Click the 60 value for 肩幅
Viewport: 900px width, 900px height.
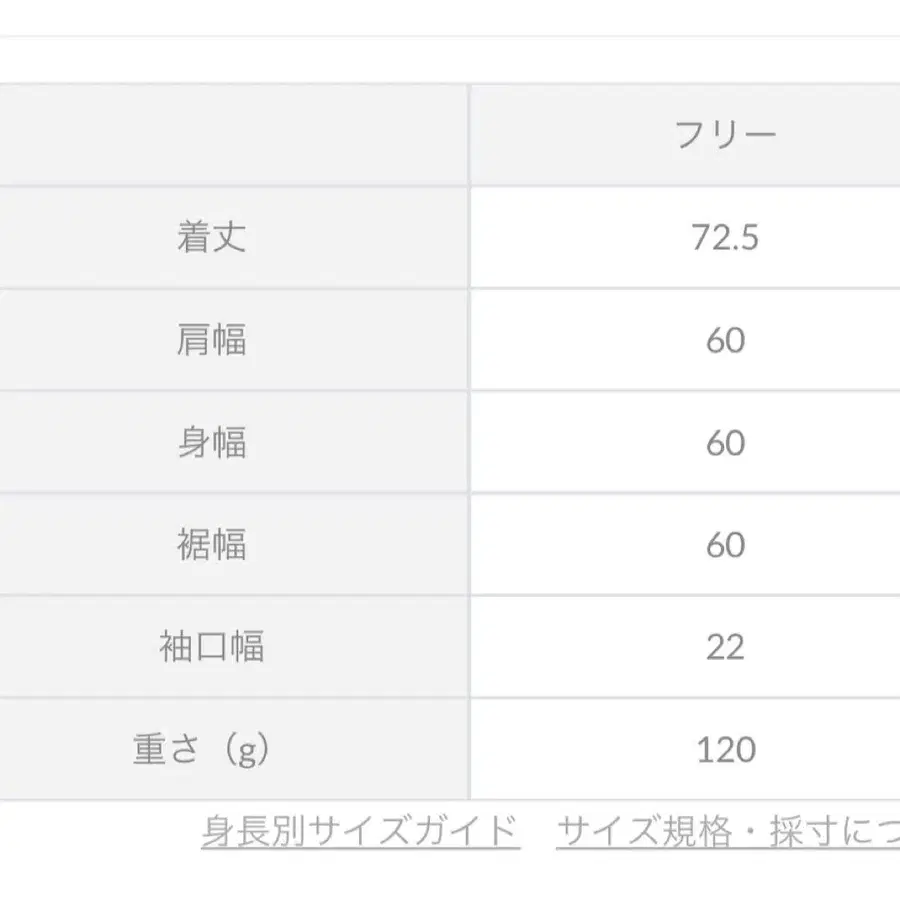click(725, 341)
